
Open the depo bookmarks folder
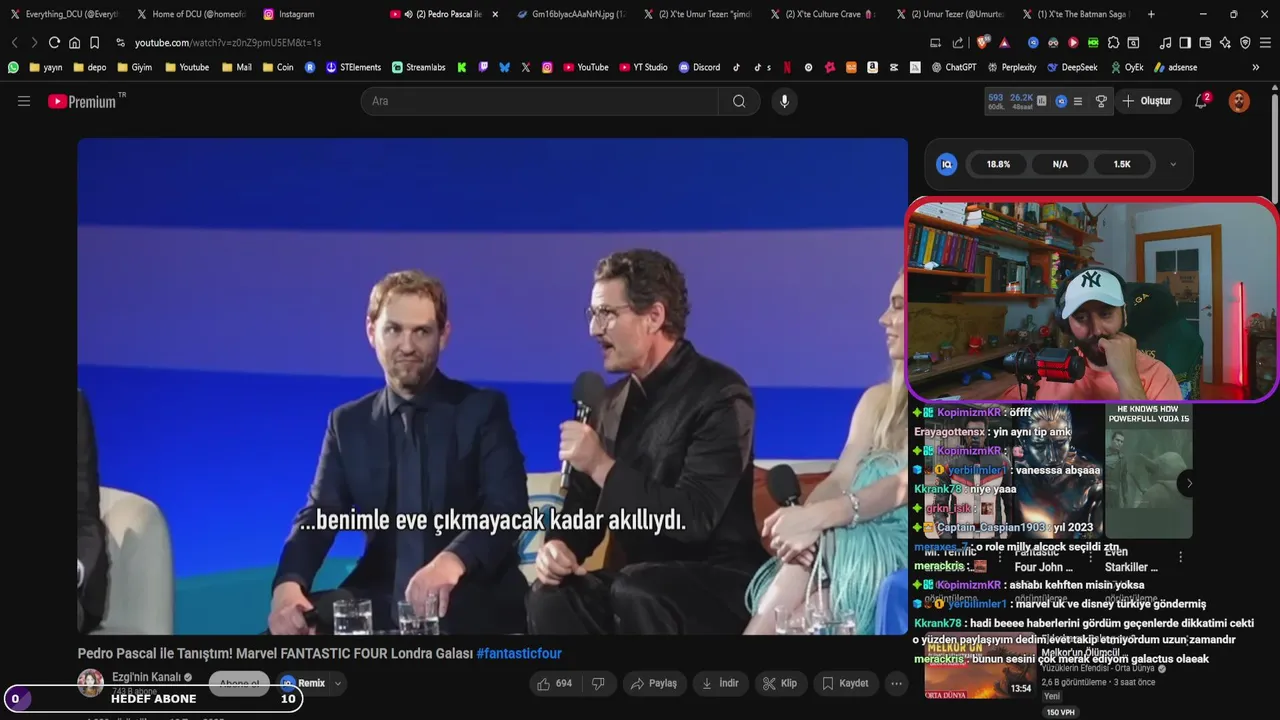point(89,67)
